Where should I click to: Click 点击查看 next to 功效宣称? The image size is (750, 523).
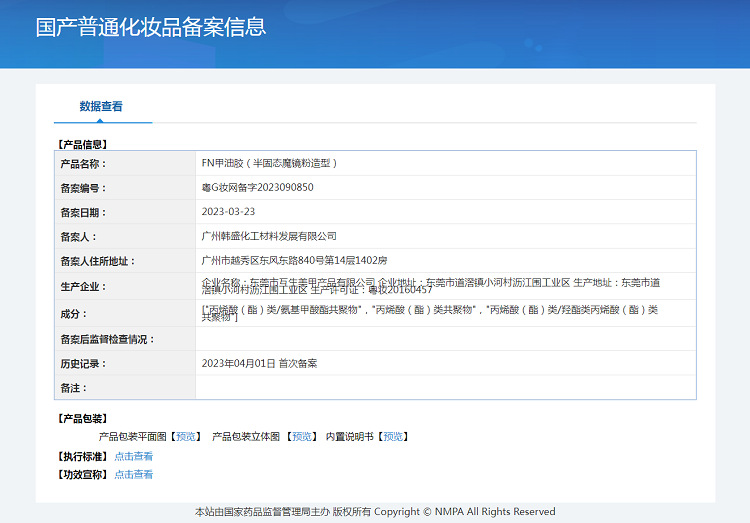click(x=134, y=474)
